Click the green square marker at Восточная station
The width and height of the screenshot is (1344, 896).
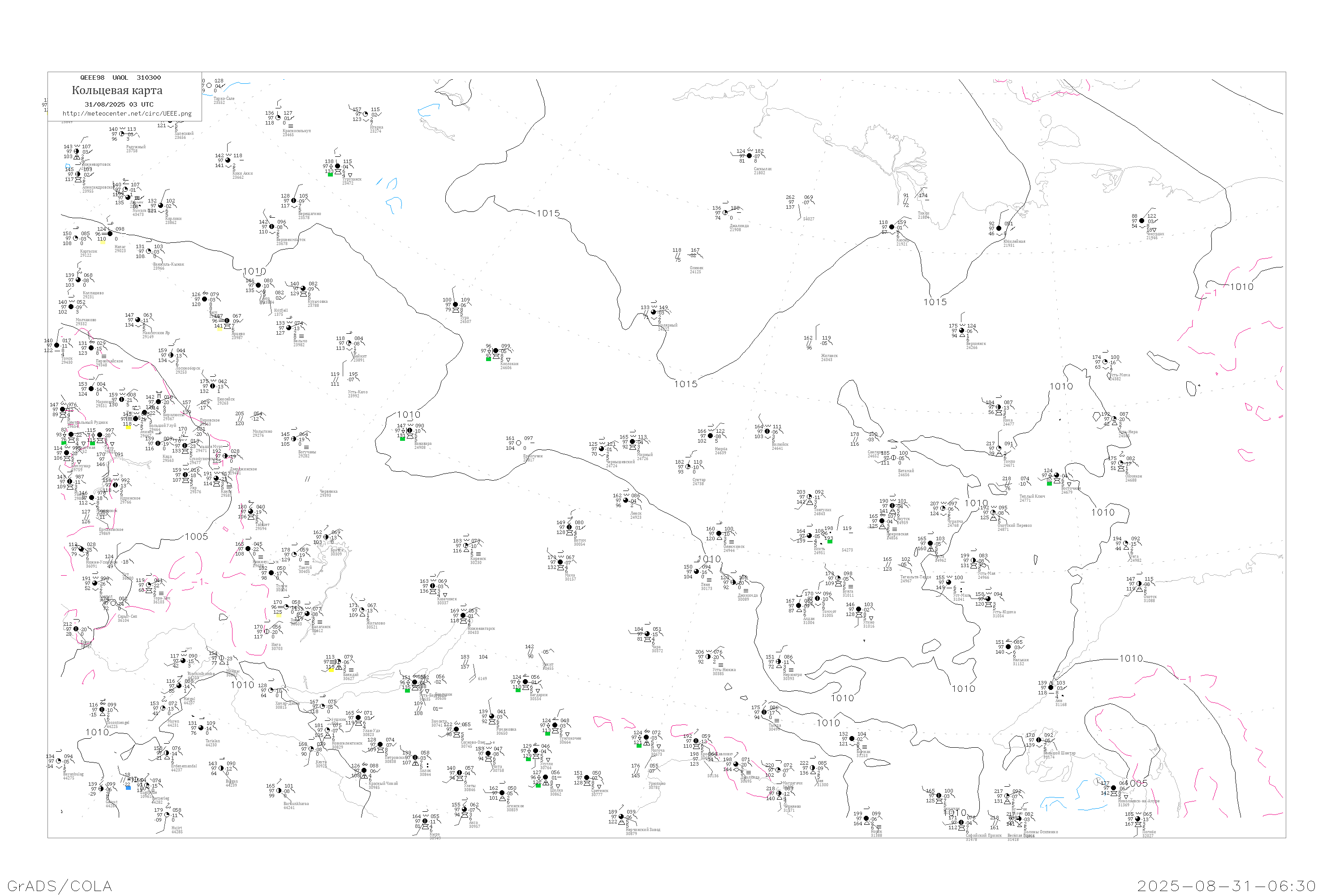(x=1049, y=483)
